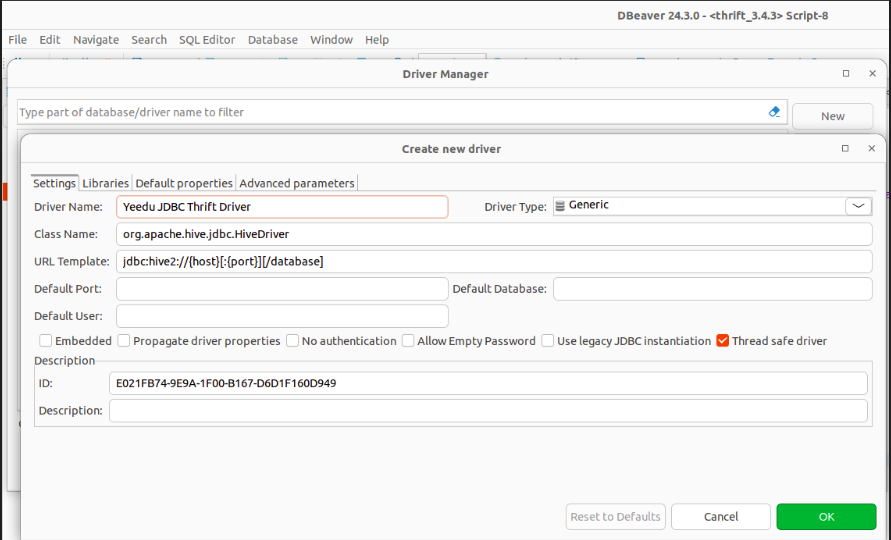Image resolution: width=891 pixels, height=540 pixels.
Task: Open the Window menu
Action: 331,40
